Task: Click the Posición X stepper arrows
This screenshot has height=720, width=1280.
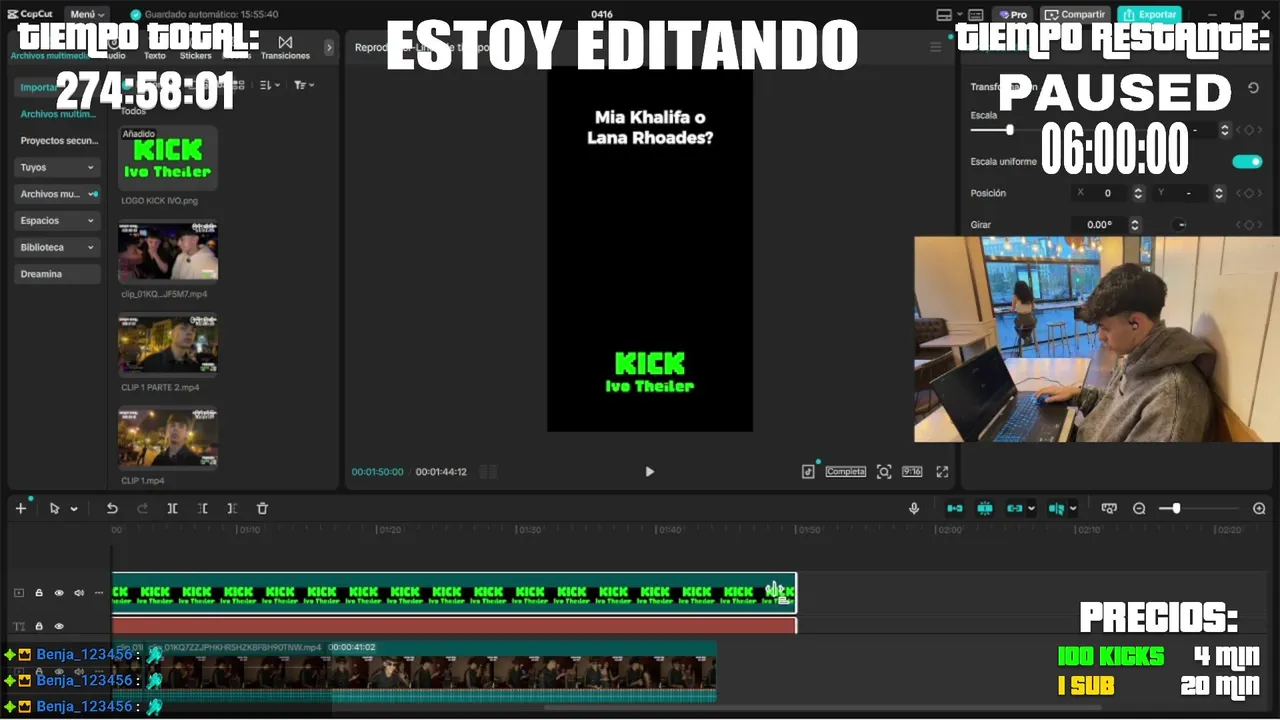Action: click(1138, 193)
